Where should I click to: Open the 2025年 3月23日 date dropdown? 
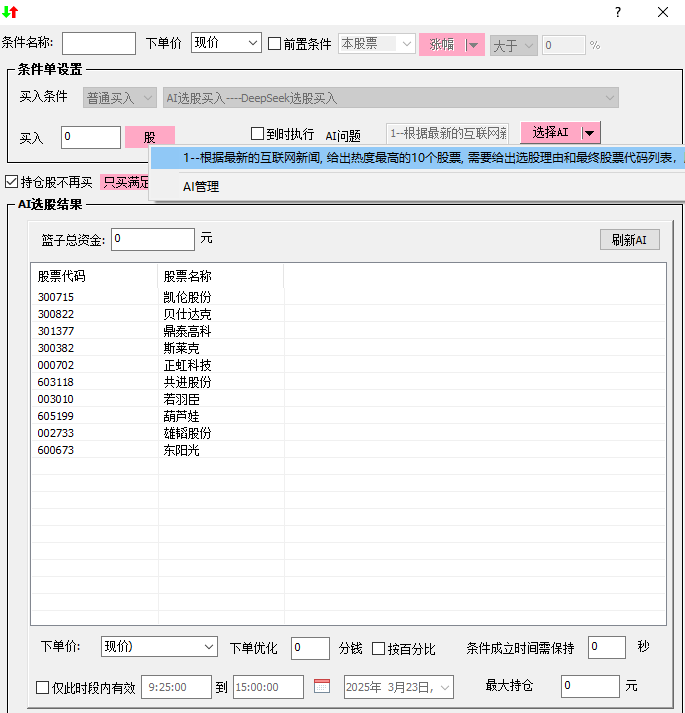tap(398, 687)
